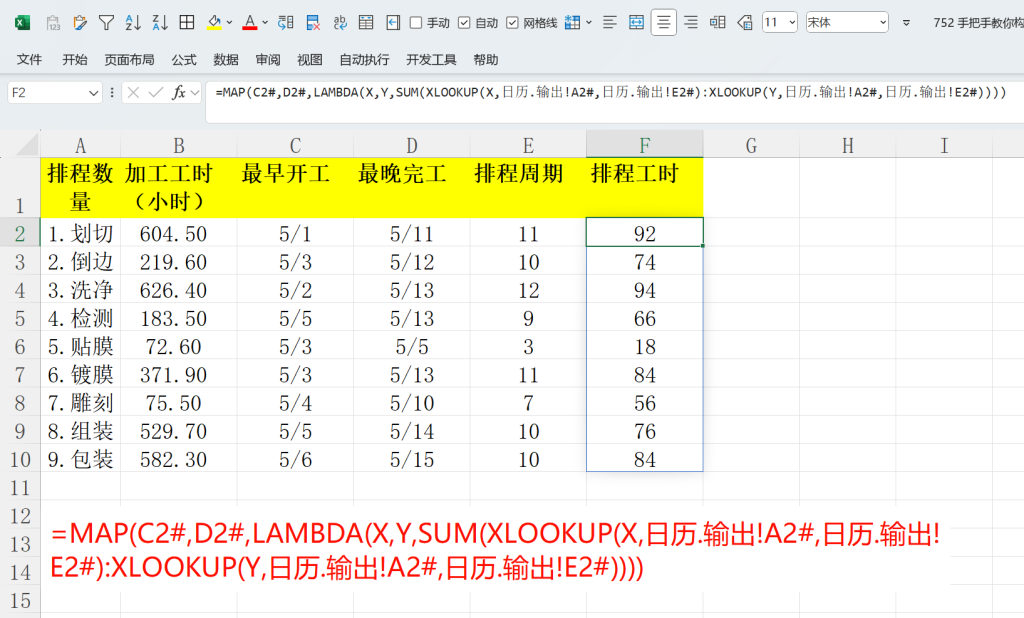Align text left
Viewport: 1024px width, 618px height.
pos(609,23)
